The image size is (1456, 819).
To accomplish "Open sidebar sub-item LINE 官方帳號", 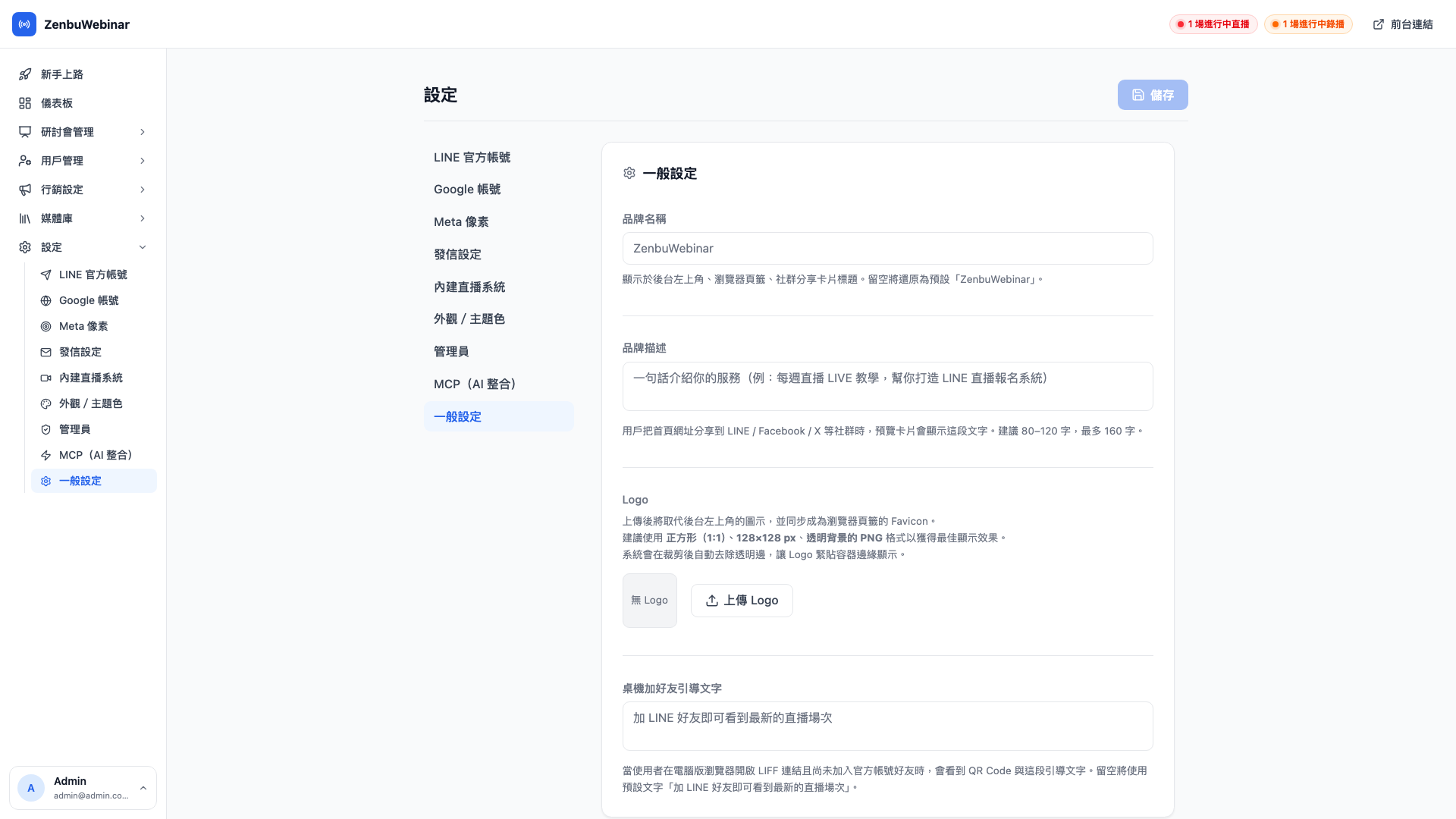I will (x=94, y=275).
